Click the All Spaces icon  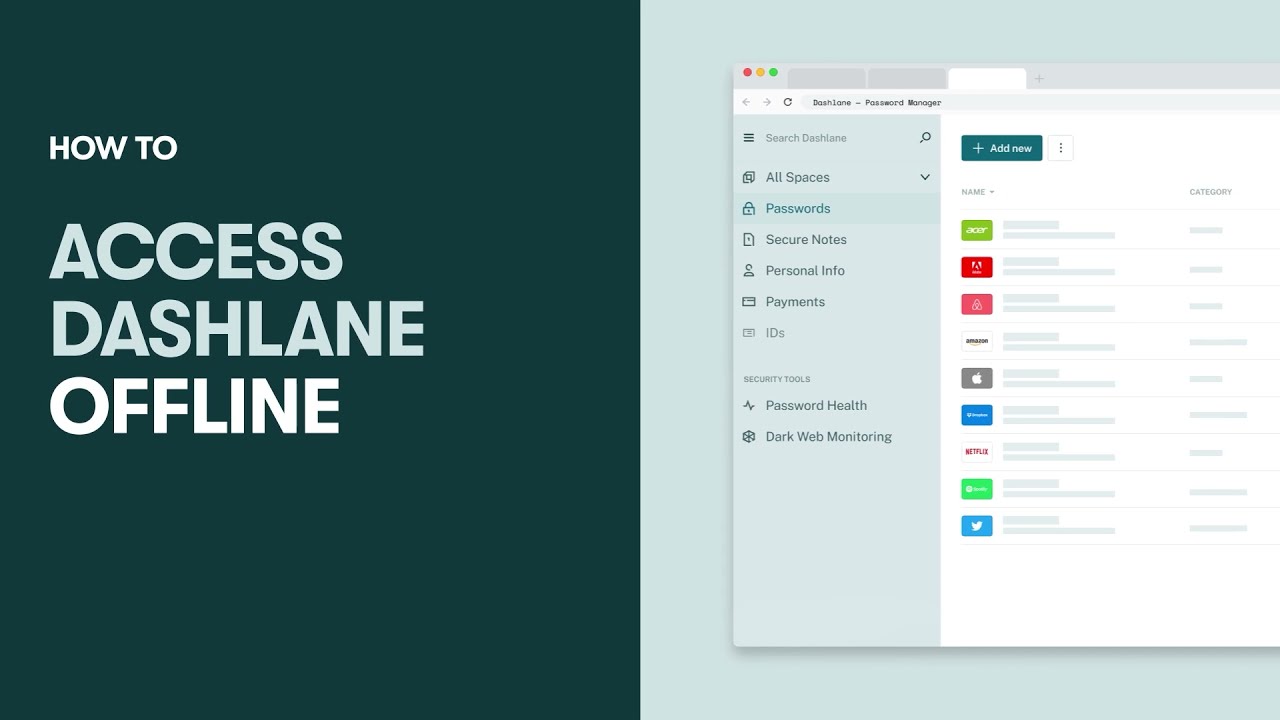(749, 177)
